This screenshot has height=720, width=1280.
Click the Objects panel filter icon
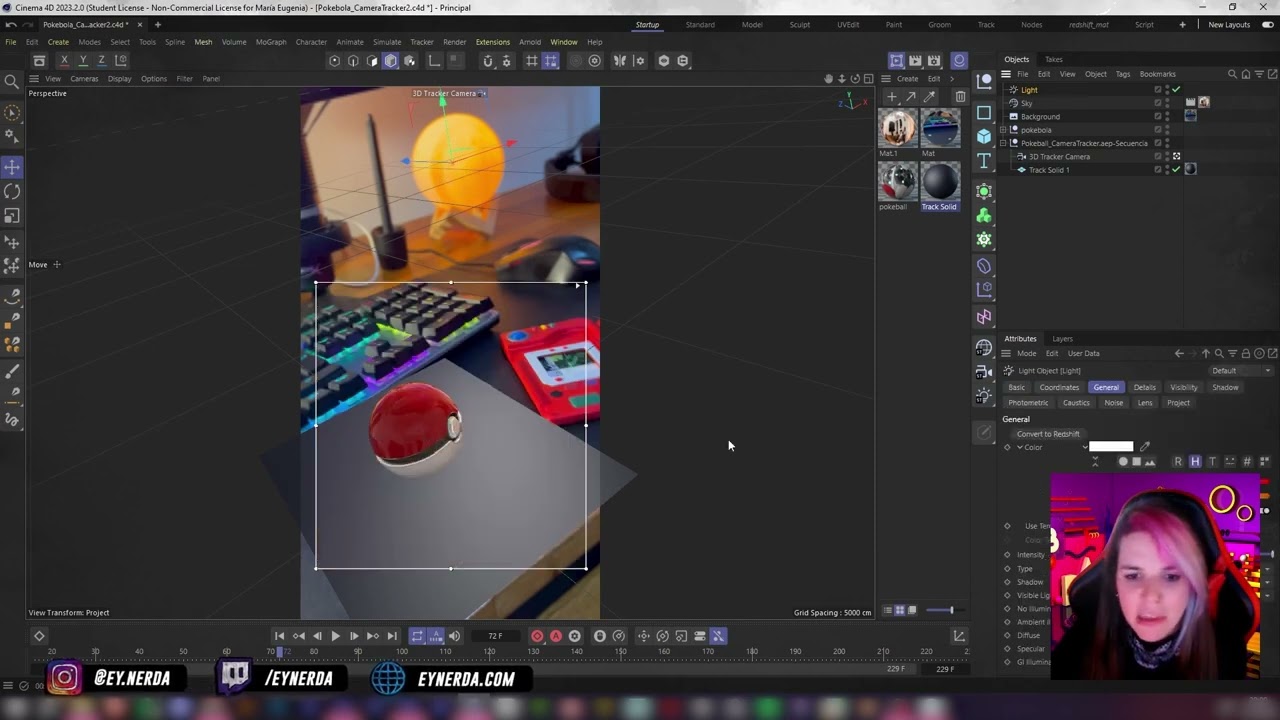pos(1259,74)
